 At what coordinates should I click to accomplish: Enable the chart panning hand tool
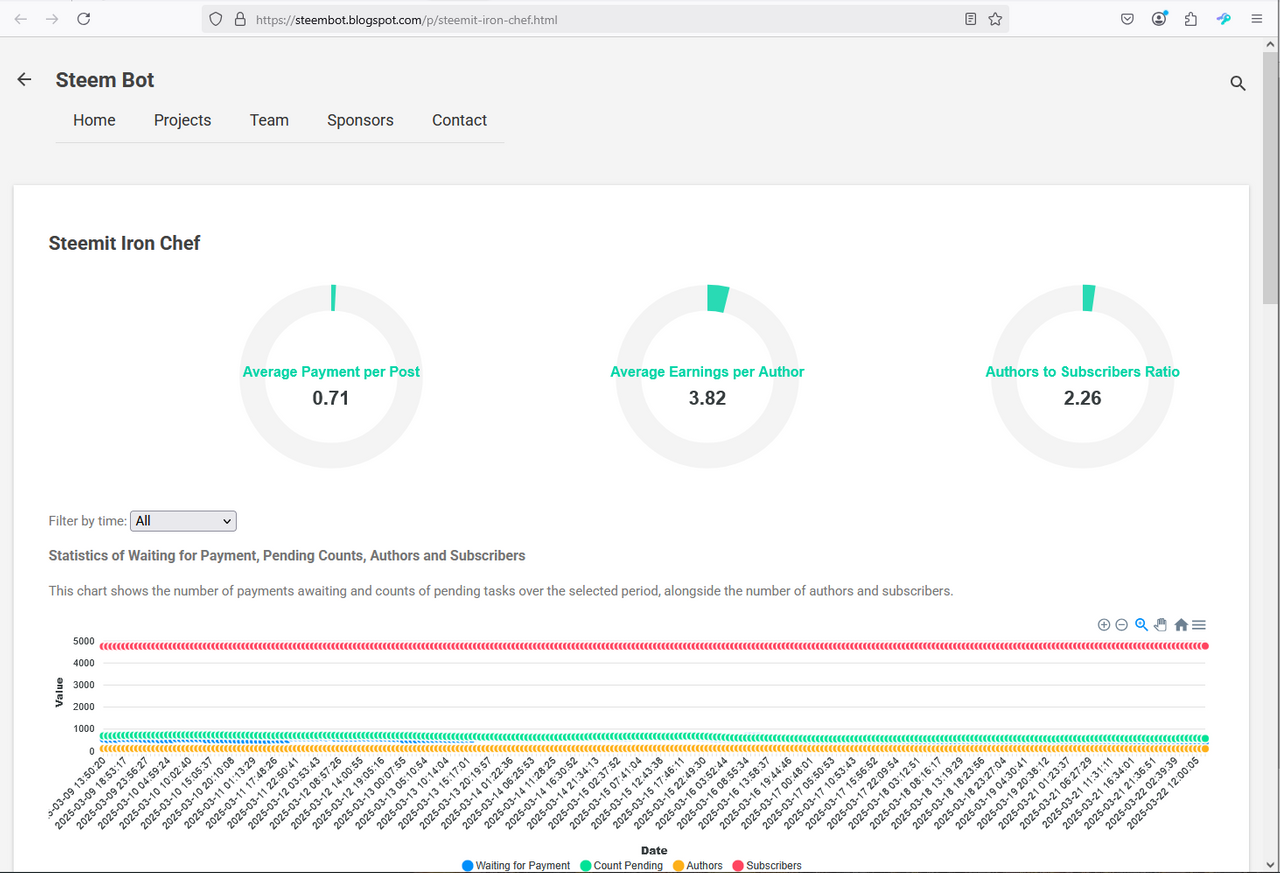coord(1161,625)
